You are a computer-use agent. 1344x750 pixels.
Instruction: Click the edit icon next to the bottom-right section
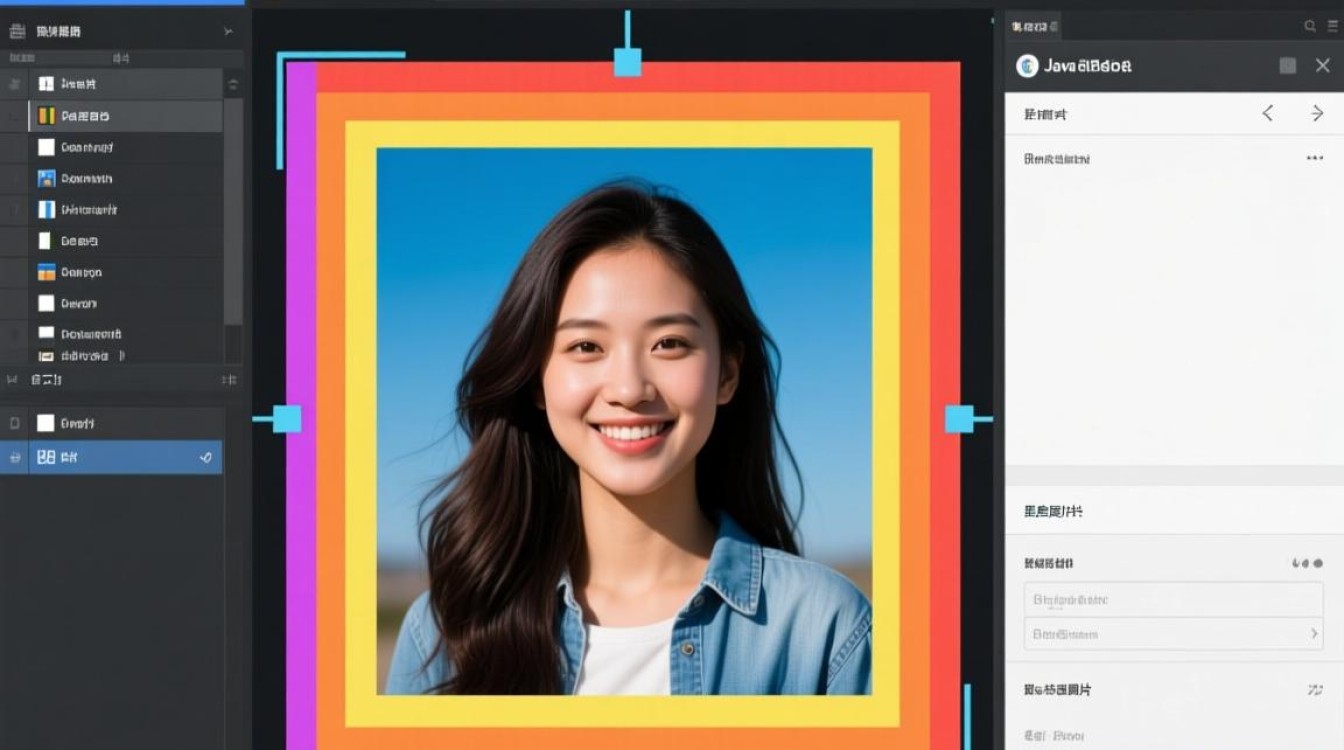pyautogui.click(x=1316, y=690)
